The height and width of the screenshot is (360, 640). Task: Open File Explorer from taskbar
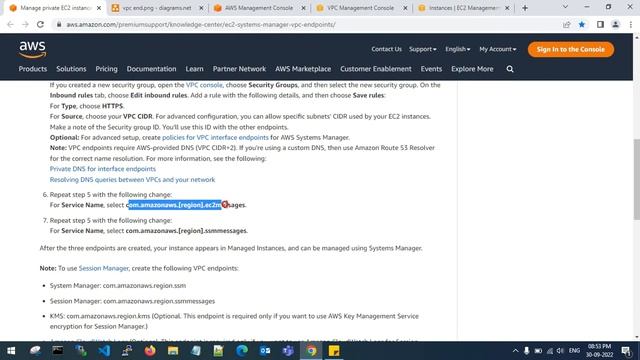click(173, 351)
